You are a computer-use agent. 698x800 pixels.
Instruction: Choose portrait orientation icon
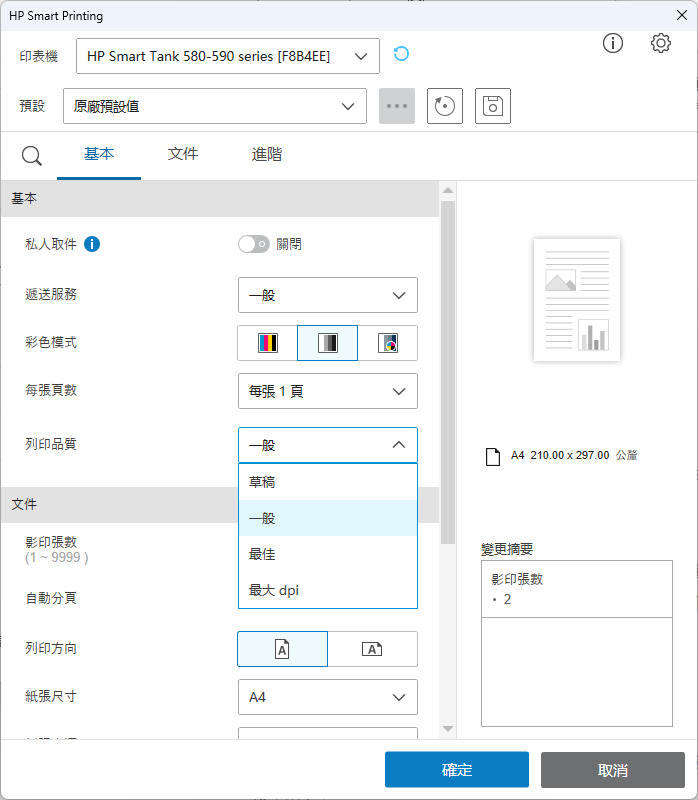pos(283,649)
